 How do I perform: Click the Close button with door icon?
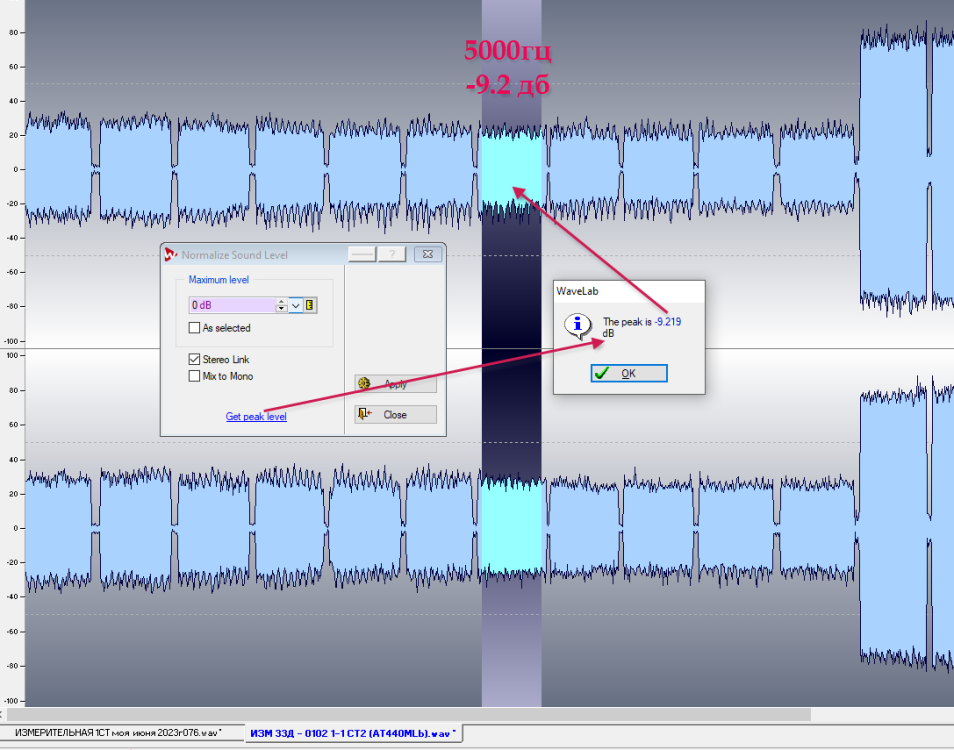click(x=395, y=414)
